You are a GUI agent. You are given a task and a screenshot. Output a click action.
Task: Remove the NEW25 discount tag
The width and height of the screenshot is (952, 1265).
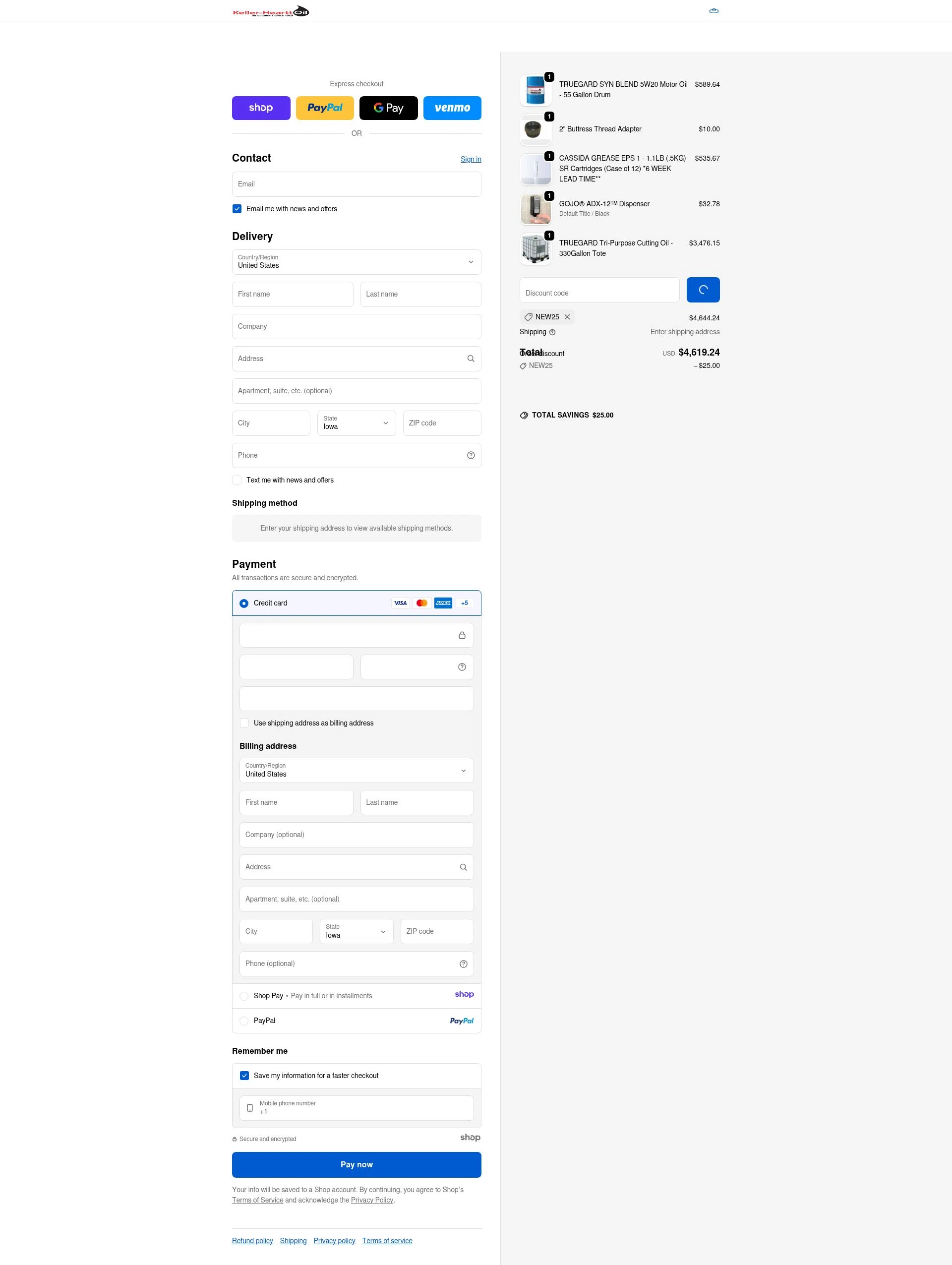coord(567,316)
